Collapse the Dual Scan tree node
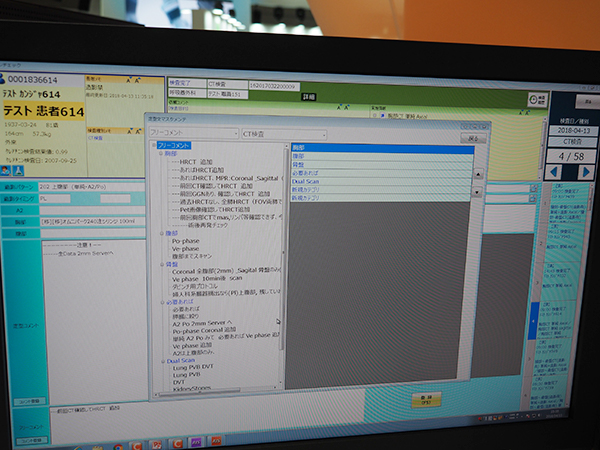The image size is (600, 450). (159, 360)
